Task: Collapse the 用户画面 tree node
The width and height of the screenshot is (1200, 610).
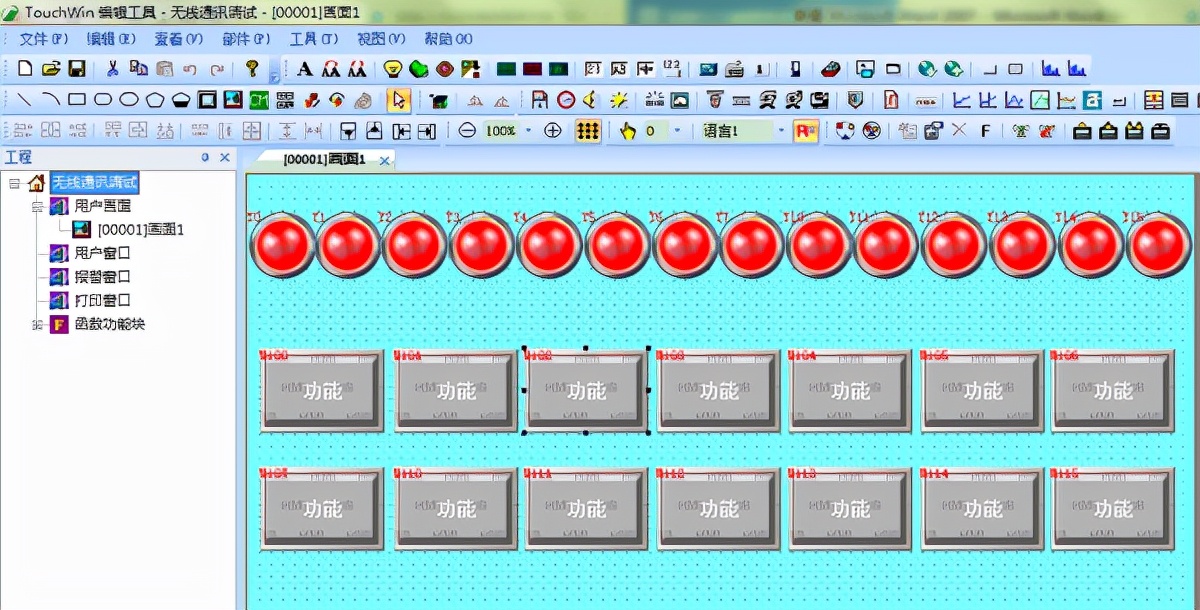Action: [x=37, y=206]
